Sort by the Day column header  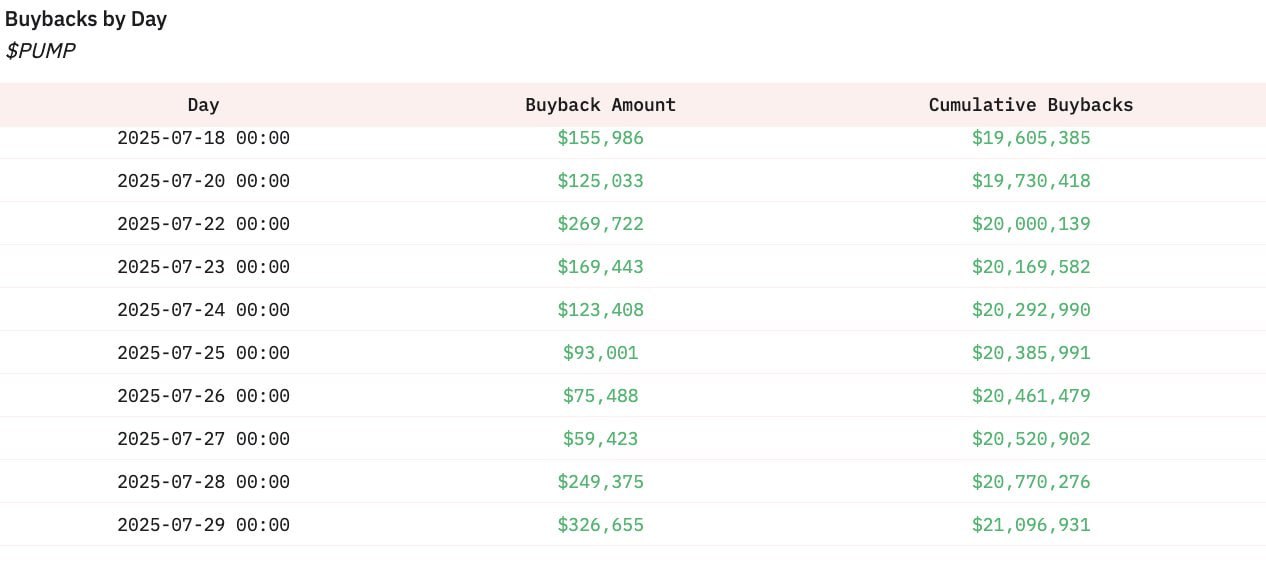(x=203, y=105)
